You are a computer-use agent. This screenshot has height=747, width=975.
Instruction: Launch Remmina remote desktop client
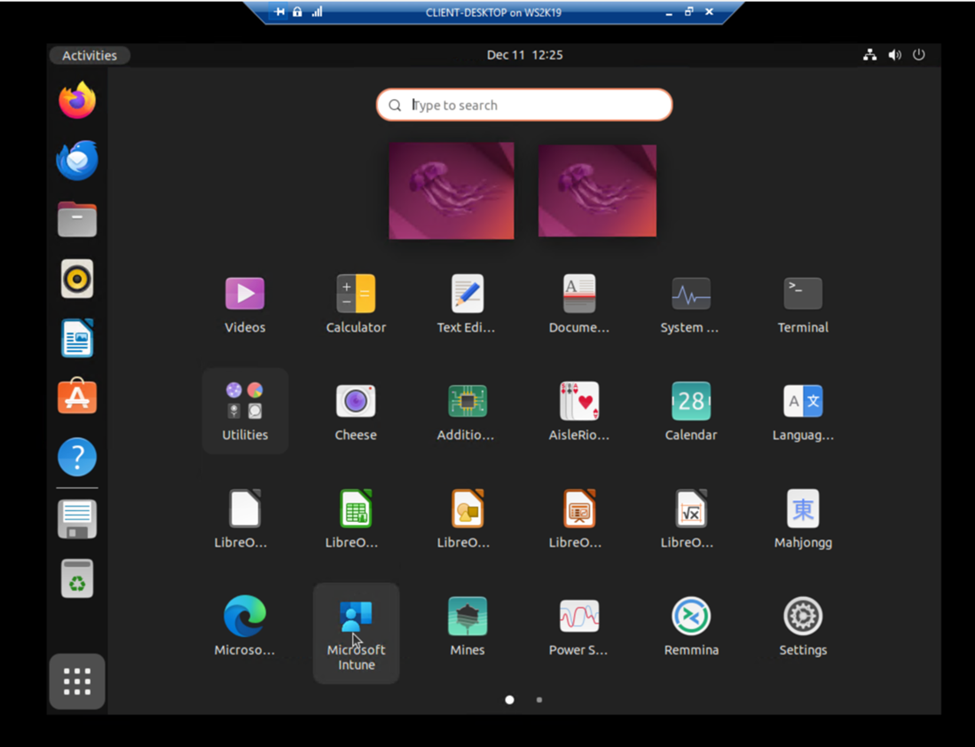coord(691,625)
